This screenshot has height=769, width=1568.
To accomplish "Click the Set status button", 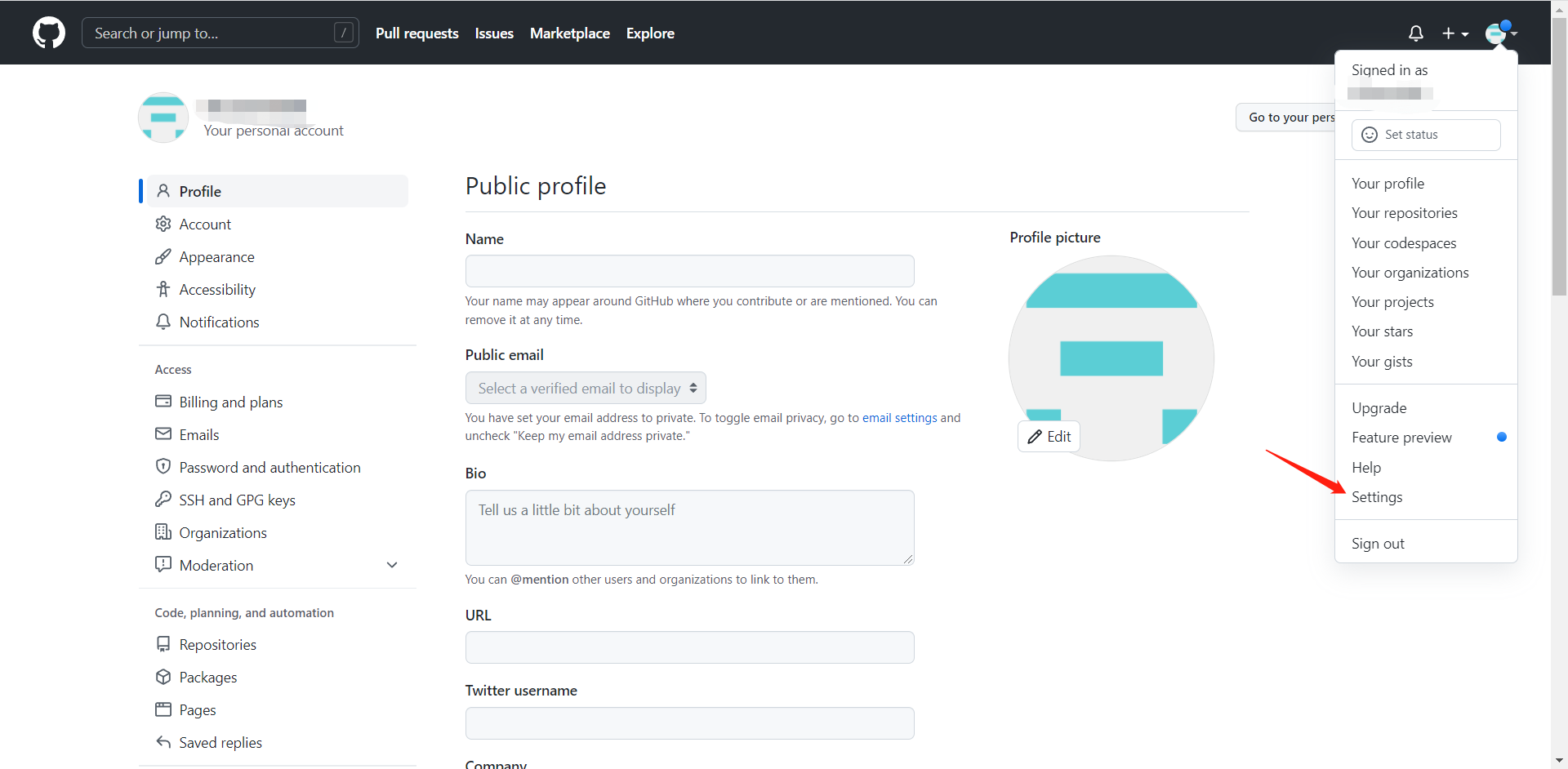I will [x=1426, y=135].
